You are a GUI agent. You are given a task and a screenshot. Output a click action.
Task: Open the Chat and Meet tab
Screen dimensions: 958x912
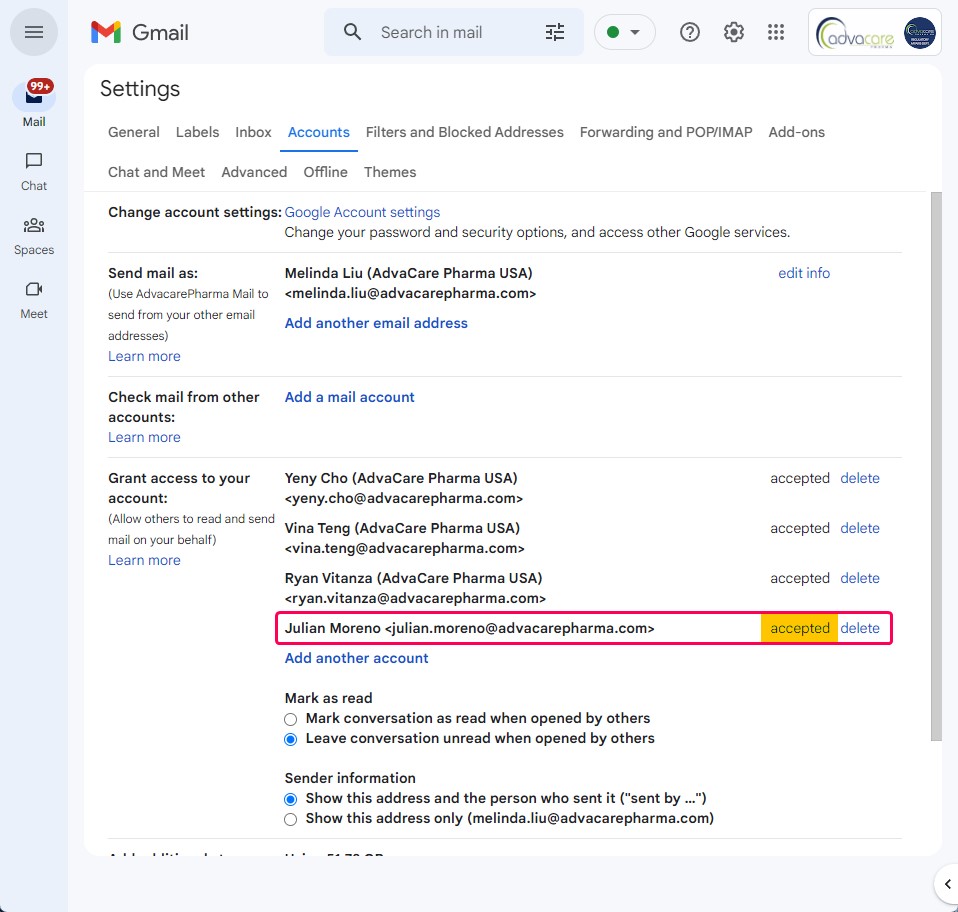[156, 172]
